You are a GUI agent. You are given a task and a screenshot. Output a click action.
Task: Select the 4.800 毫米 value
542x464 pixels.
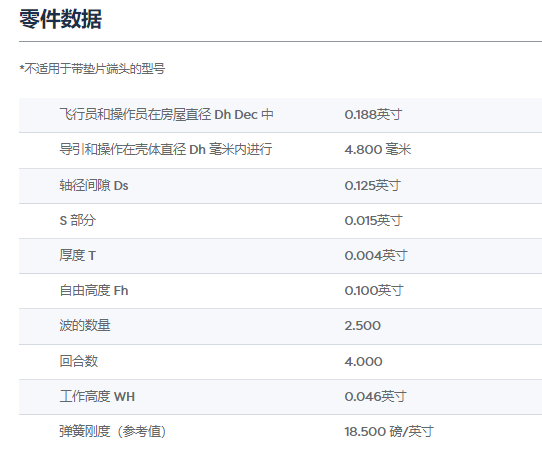coord(377,149)
